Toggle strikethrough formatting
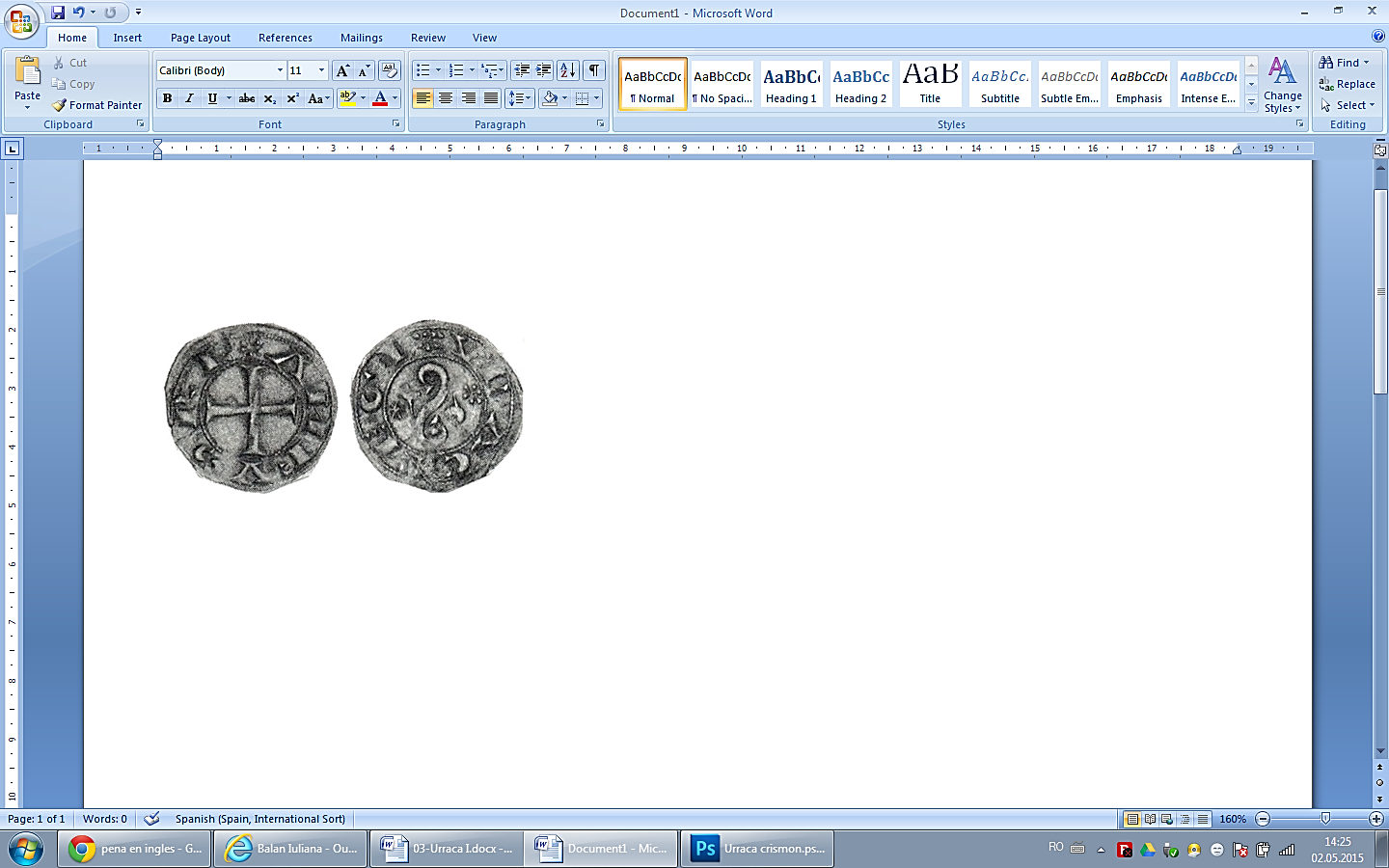Image resolution: width=1389 pixels, height=868 pixels. click(x=247, y=98)
